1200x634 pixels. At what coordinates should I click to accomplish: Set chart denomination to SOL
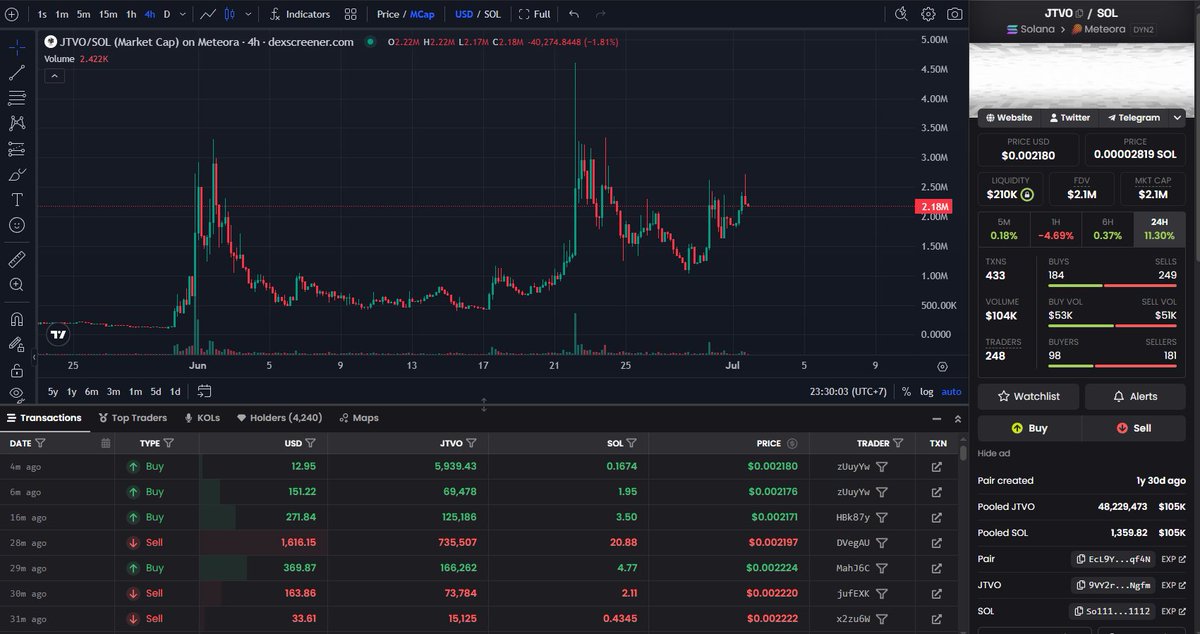[x=492, y=14]
